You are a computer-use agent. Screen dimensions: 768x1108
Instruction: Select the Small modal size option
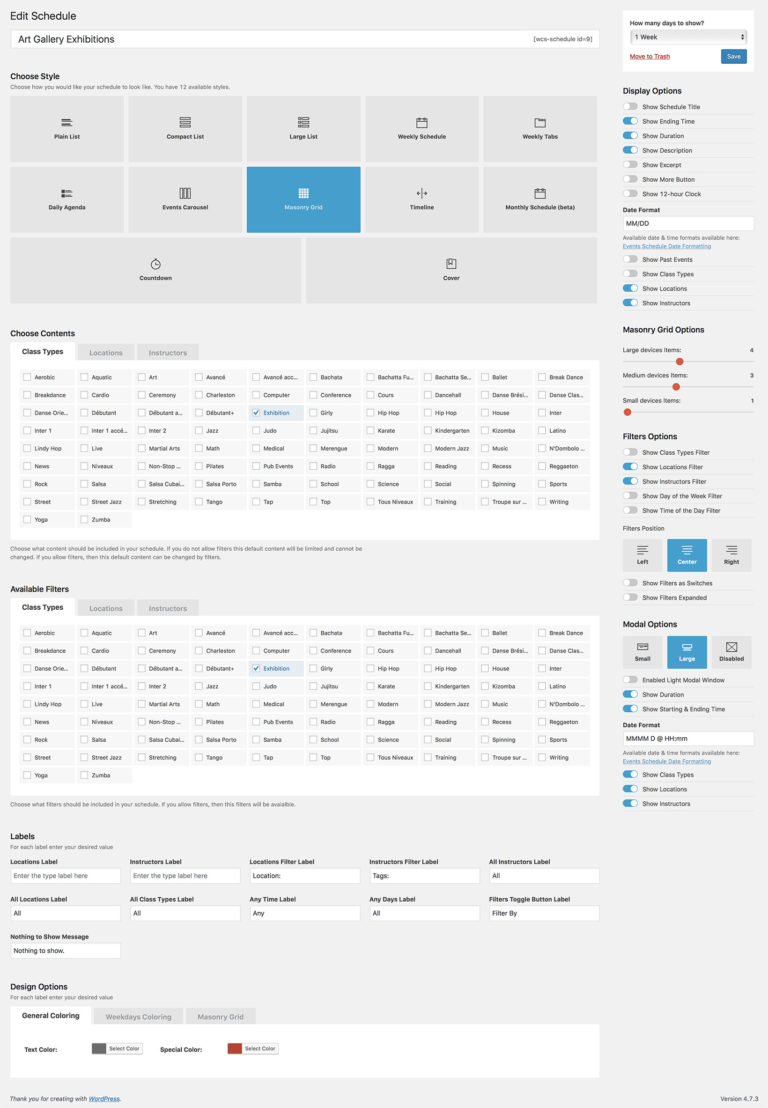(642, 652)
